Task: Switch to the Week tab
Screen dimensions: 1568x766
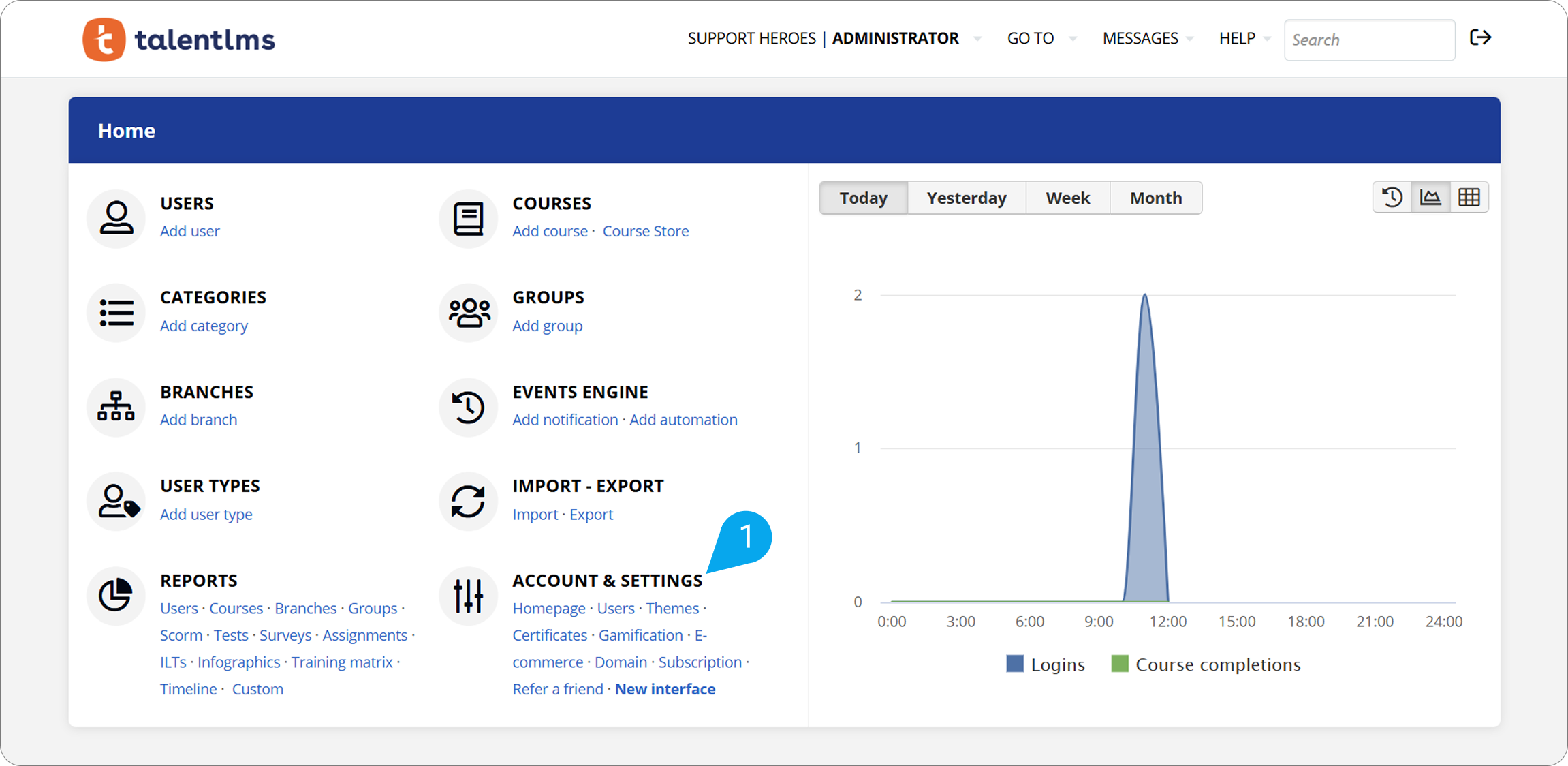Action: 1067,198
